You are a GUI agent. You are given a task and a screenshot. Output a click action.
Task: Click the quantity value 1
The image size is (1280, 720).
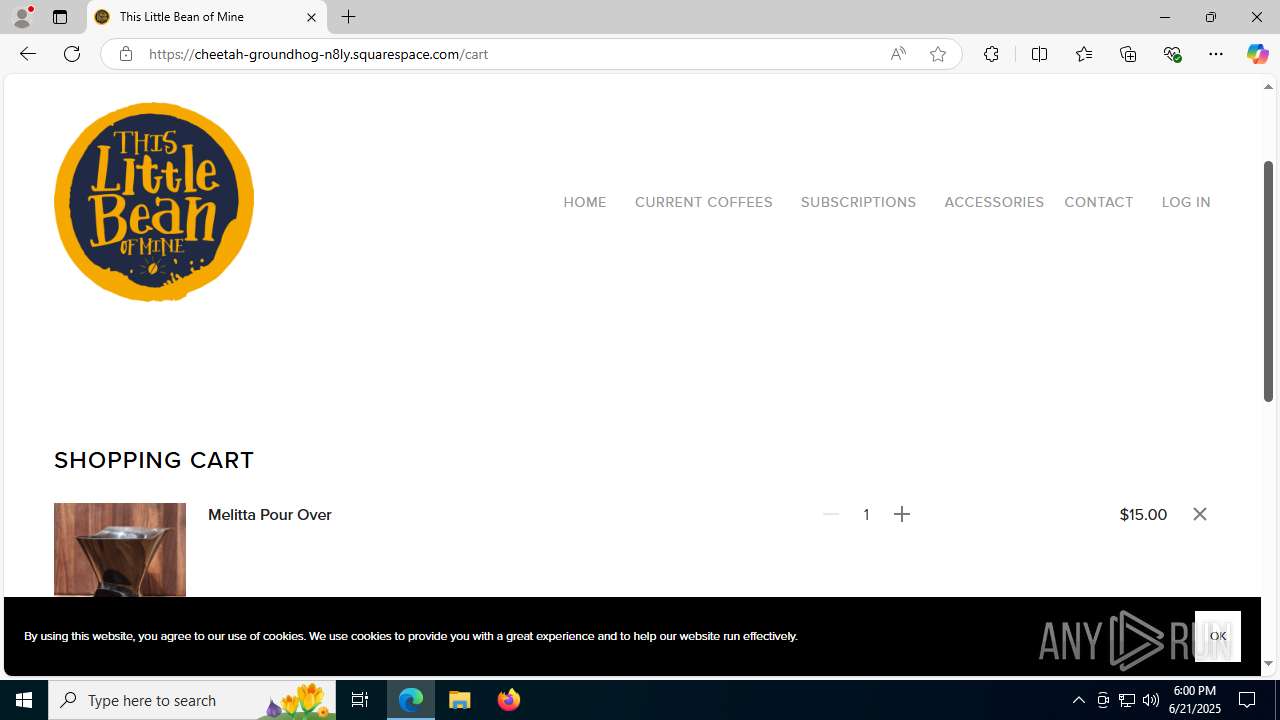[x=866, y=514]
